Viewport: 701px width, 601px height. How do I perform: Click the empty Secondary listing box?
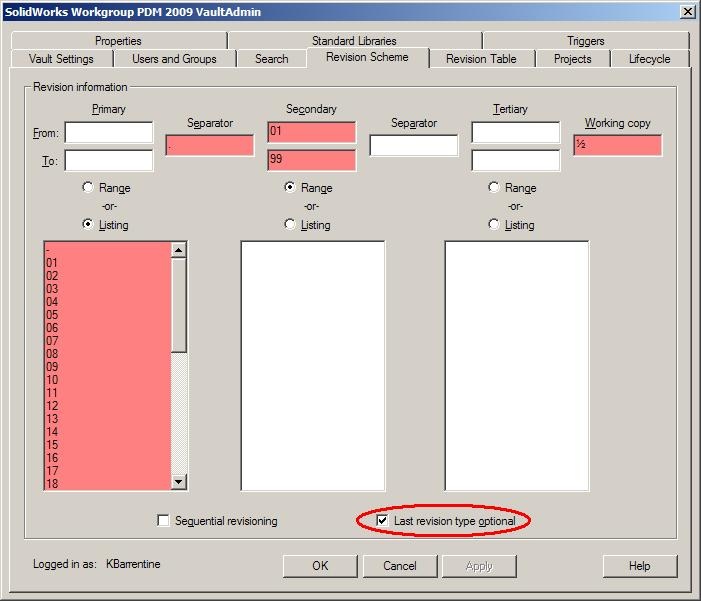coord(312,366)
